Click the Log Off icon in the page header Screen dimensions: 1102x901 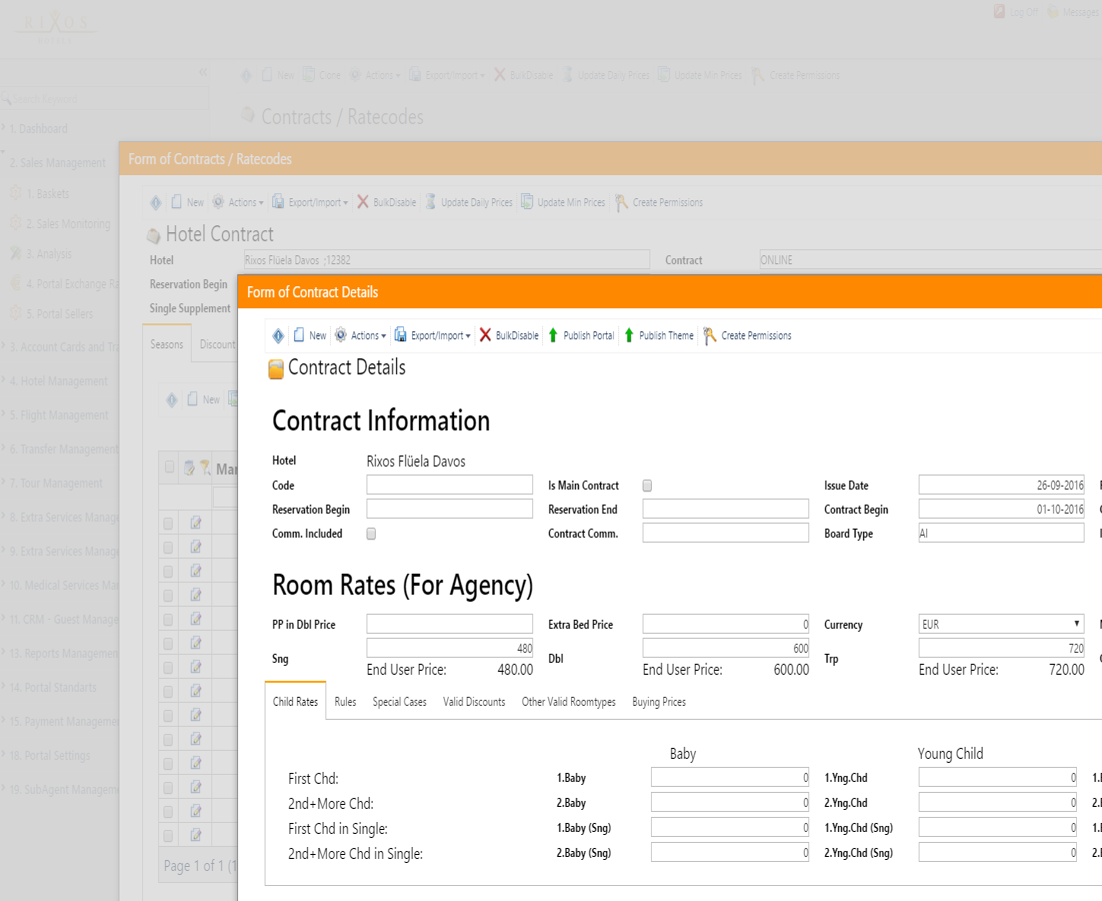(999, 12)
